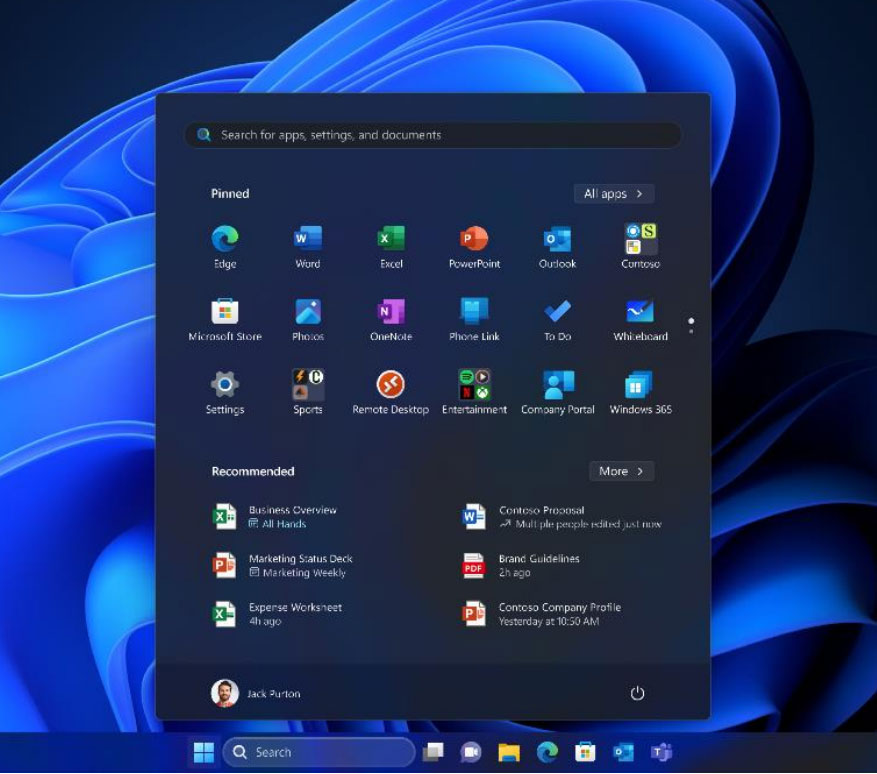This screenshot has width=877, height=774.
Task: Launch the Photos app
Action: click(308, 320)
